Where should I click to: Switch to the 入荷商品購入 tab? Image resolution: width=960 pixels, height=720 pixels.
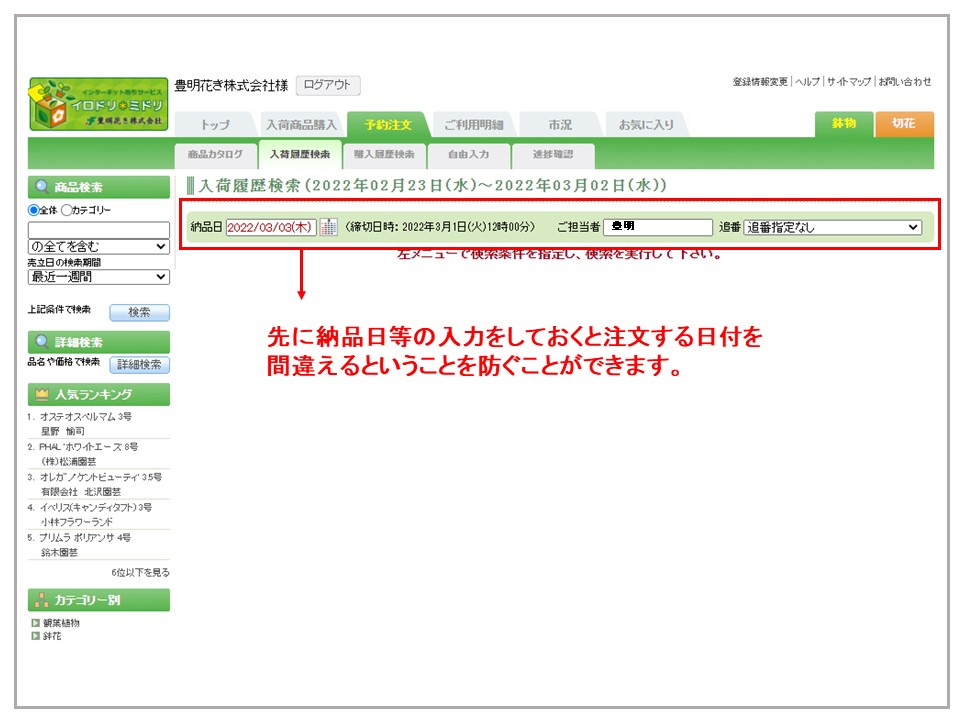coord(302,125)
